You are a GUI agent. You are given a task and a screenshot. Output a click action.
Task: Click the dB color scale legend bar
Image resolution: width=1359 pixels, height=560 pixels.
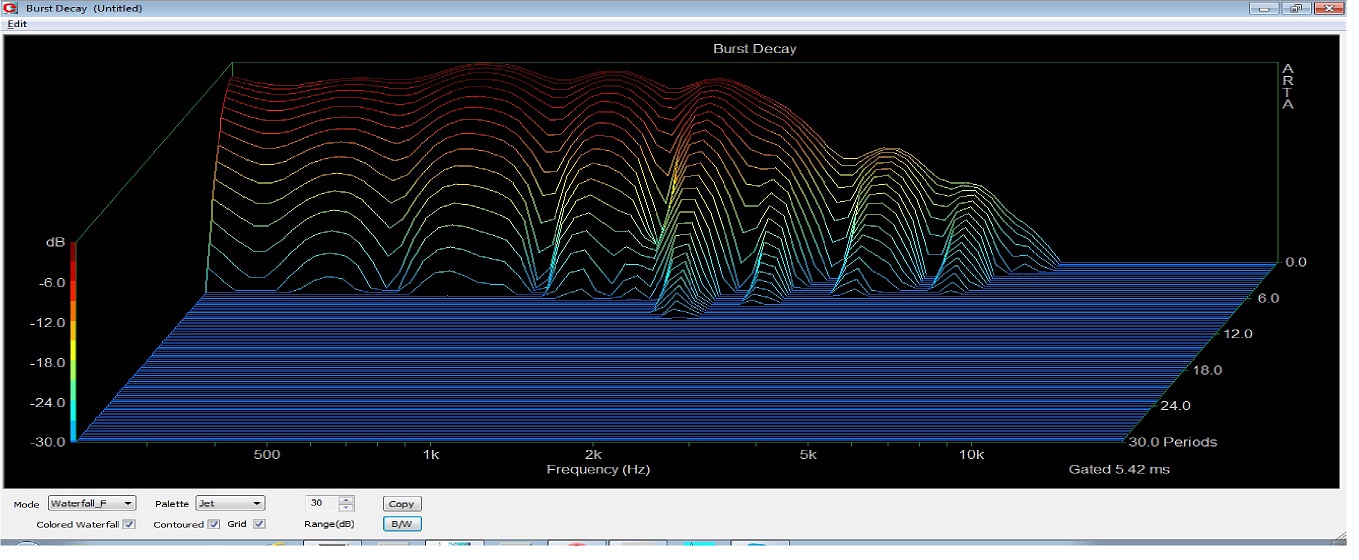74,340
